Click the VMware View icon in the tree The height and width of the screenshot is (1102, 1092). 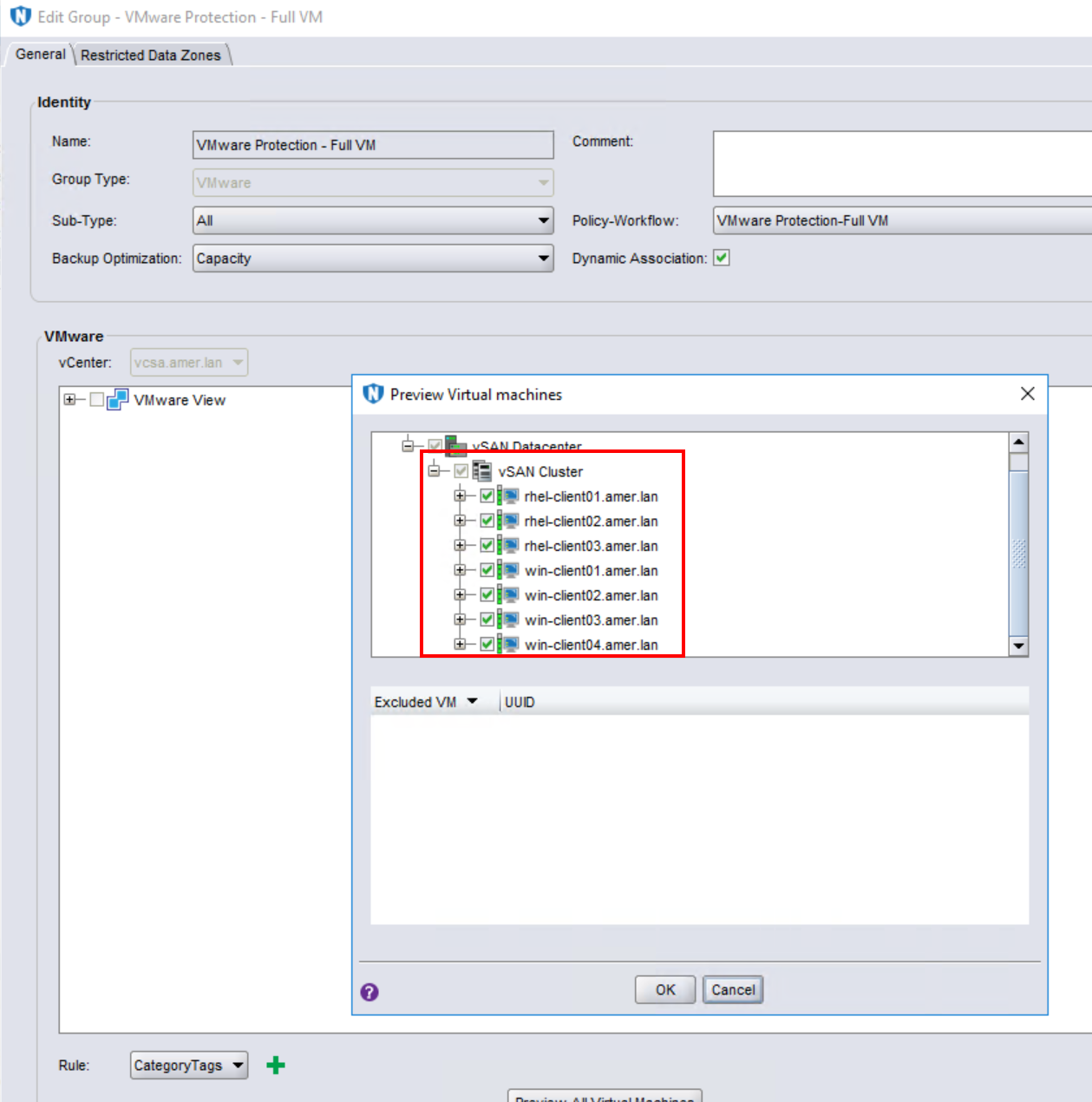click(119, 400)
